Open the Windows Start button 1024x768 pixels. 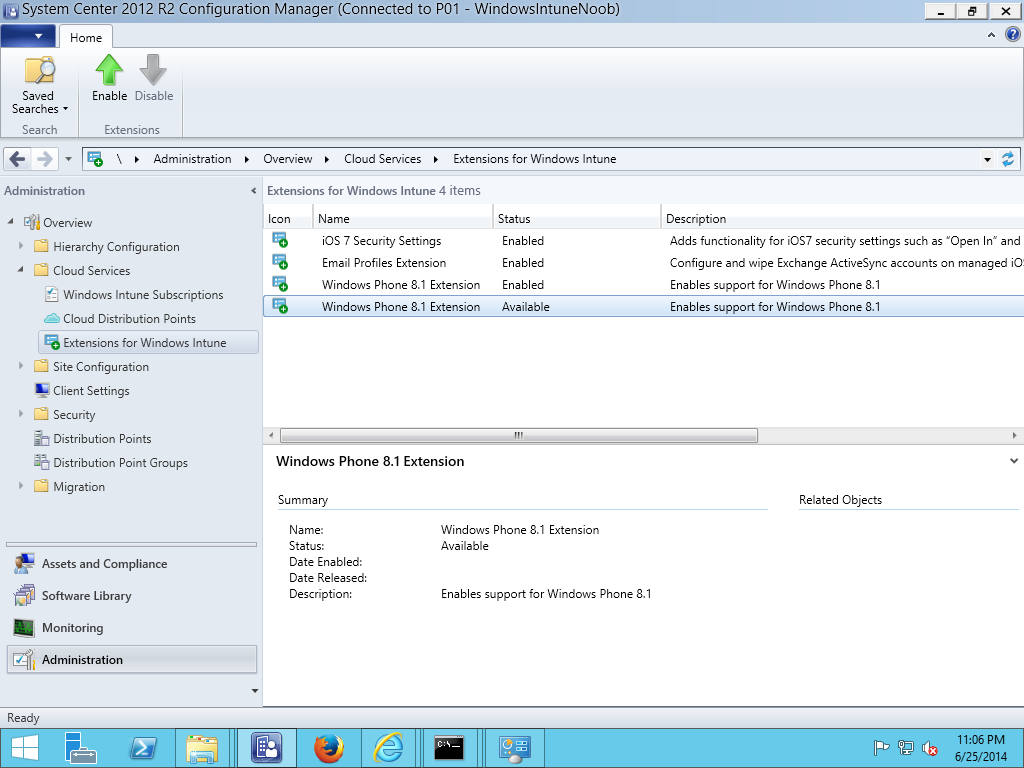pyautogui.click(x=25, y=748)
